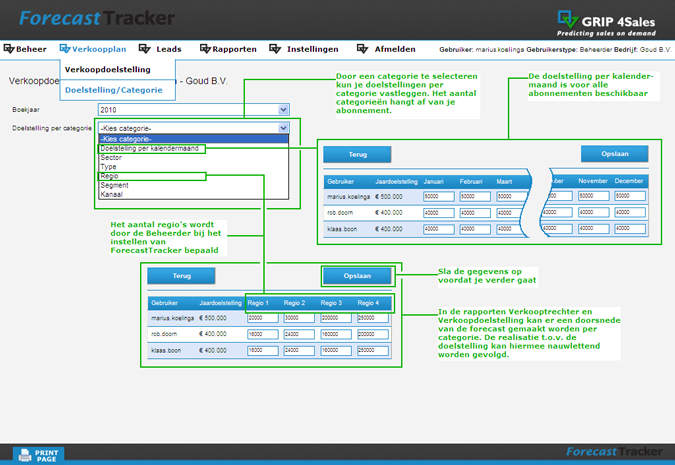Click Februari field for rob.doorn
The width and height of the screenshot is (675, 465).
475,213
